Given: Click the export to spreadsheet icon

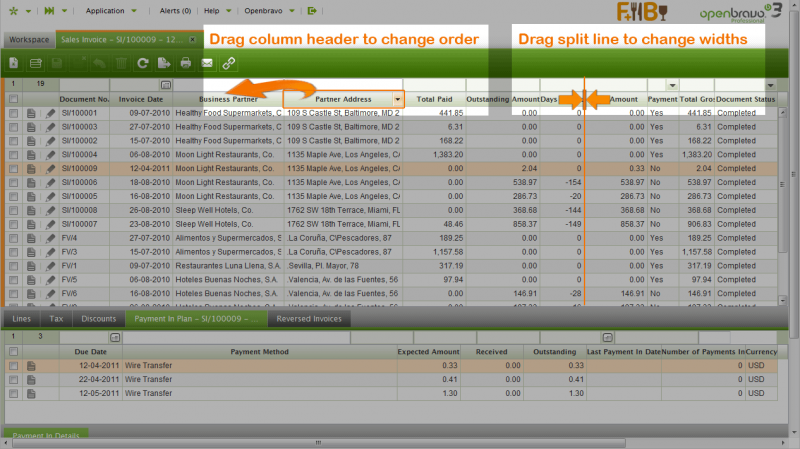Looking at the screenshot, I should click(164, 63).
